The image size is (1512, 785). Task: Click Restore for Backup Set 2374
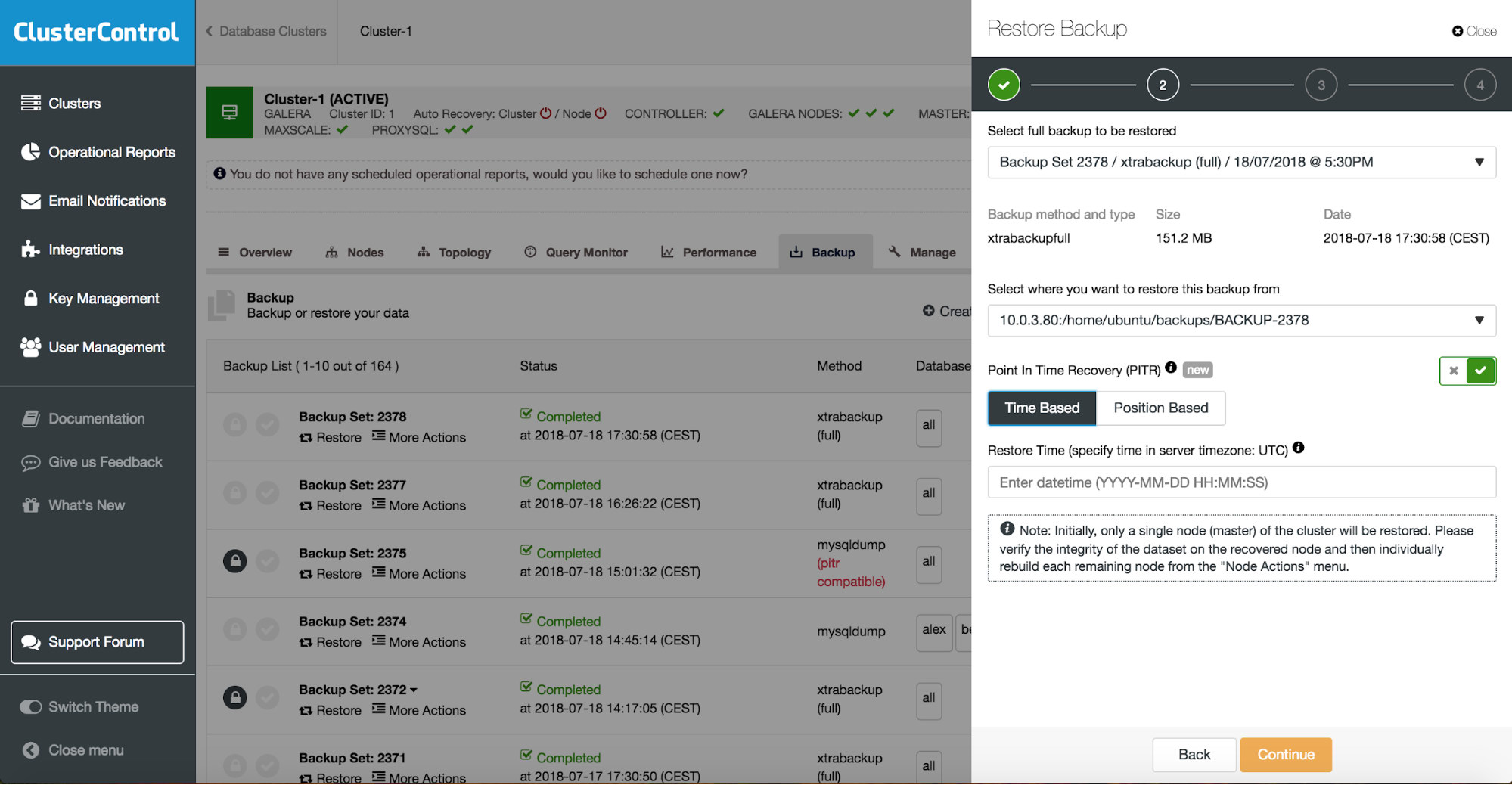coord(331,642)
